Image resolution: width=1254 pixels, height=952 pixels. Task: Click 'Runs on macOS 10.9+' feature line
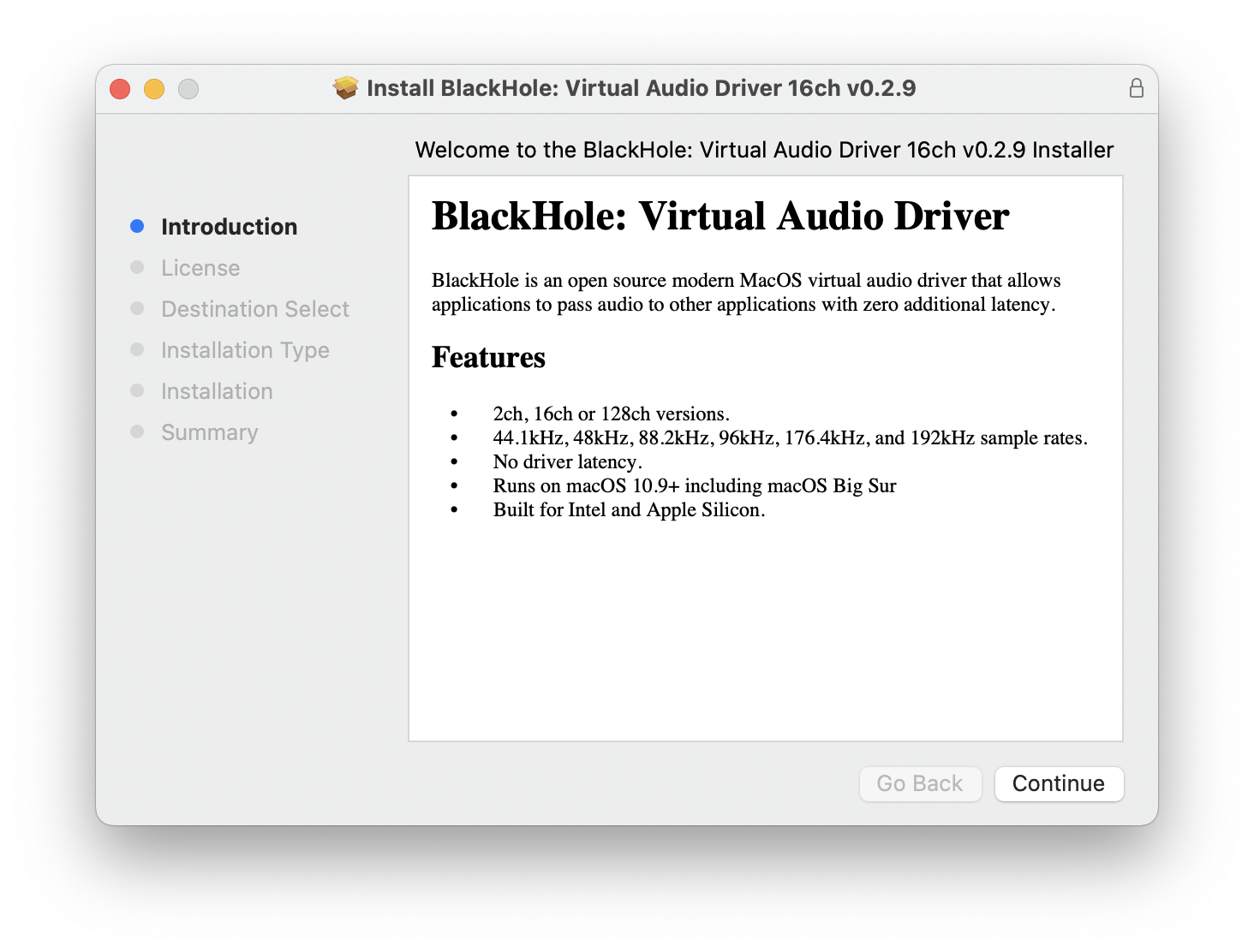695,486
